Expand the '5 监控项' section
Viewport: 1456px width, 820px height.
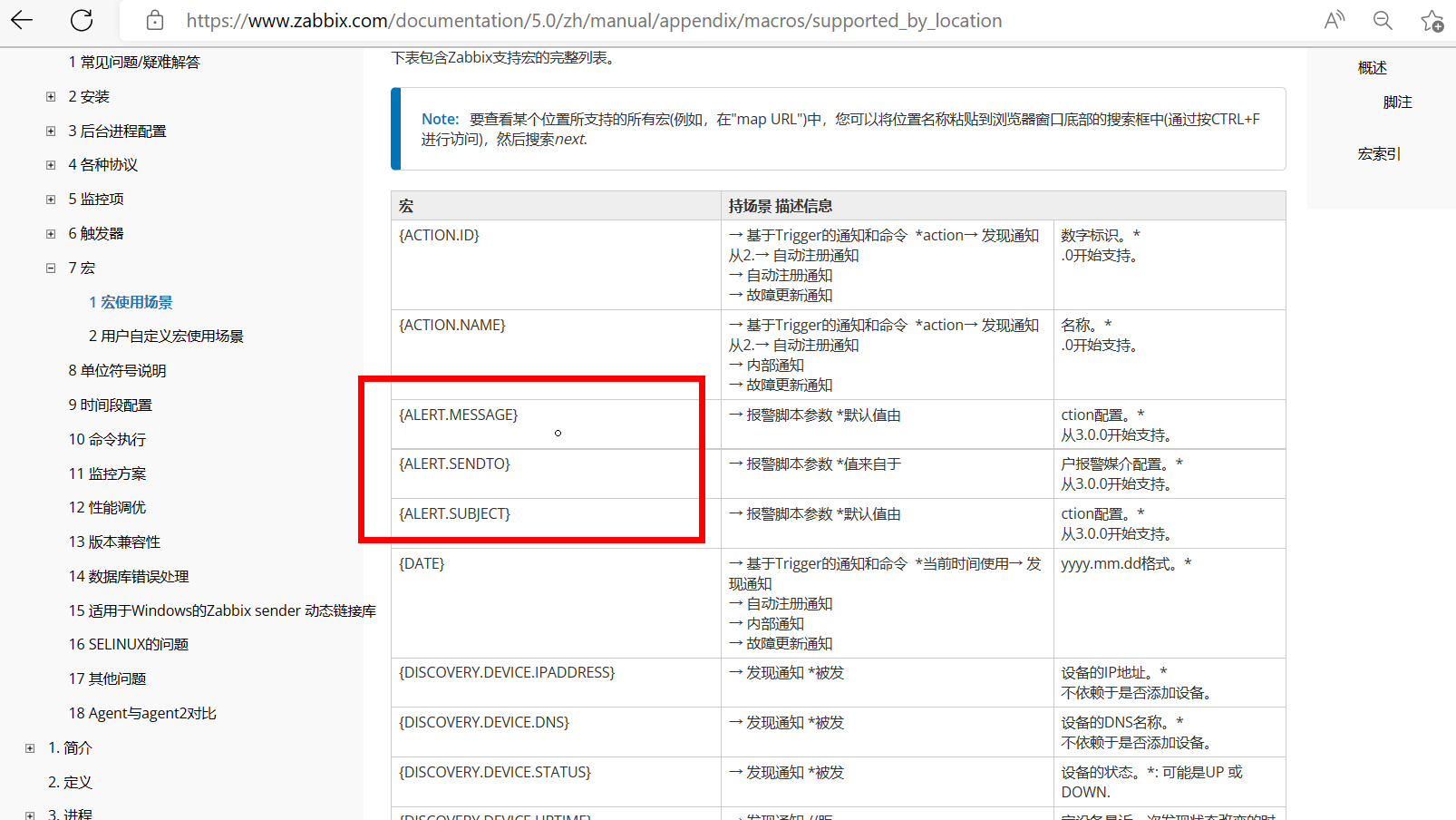[x=51, y=200]
